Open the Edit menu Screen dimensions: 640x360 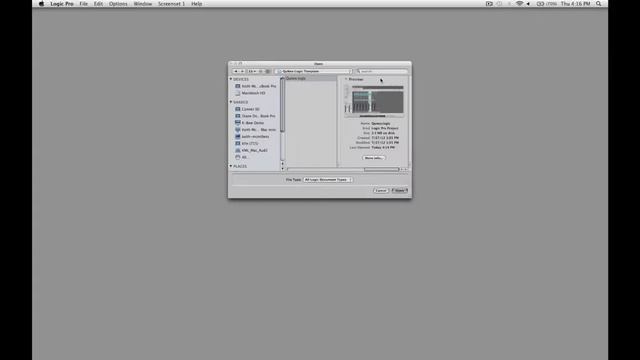(98, 4)
